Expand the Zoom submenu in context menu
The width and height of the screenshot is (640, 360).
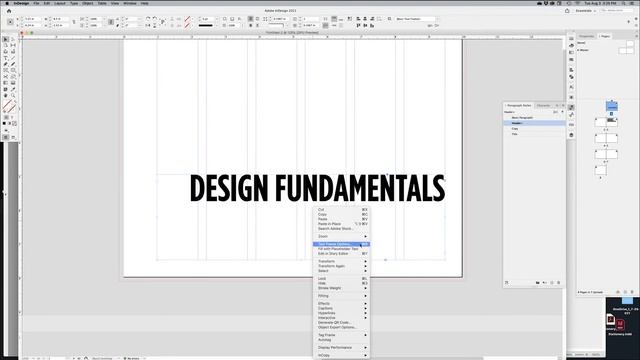pos(342,236)
